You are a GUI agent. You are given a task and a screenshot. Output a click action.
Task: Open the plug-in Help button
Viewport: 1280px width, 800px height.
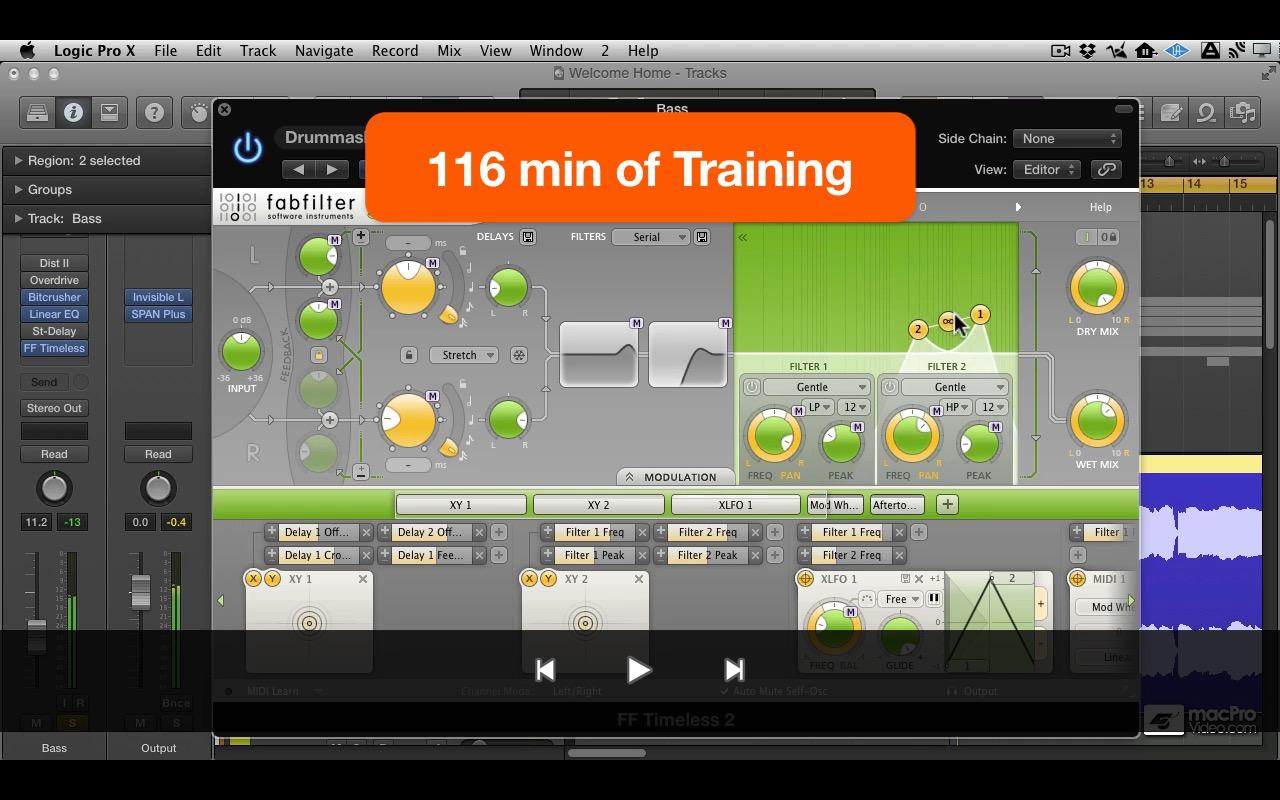click(x=1100, y=207)
